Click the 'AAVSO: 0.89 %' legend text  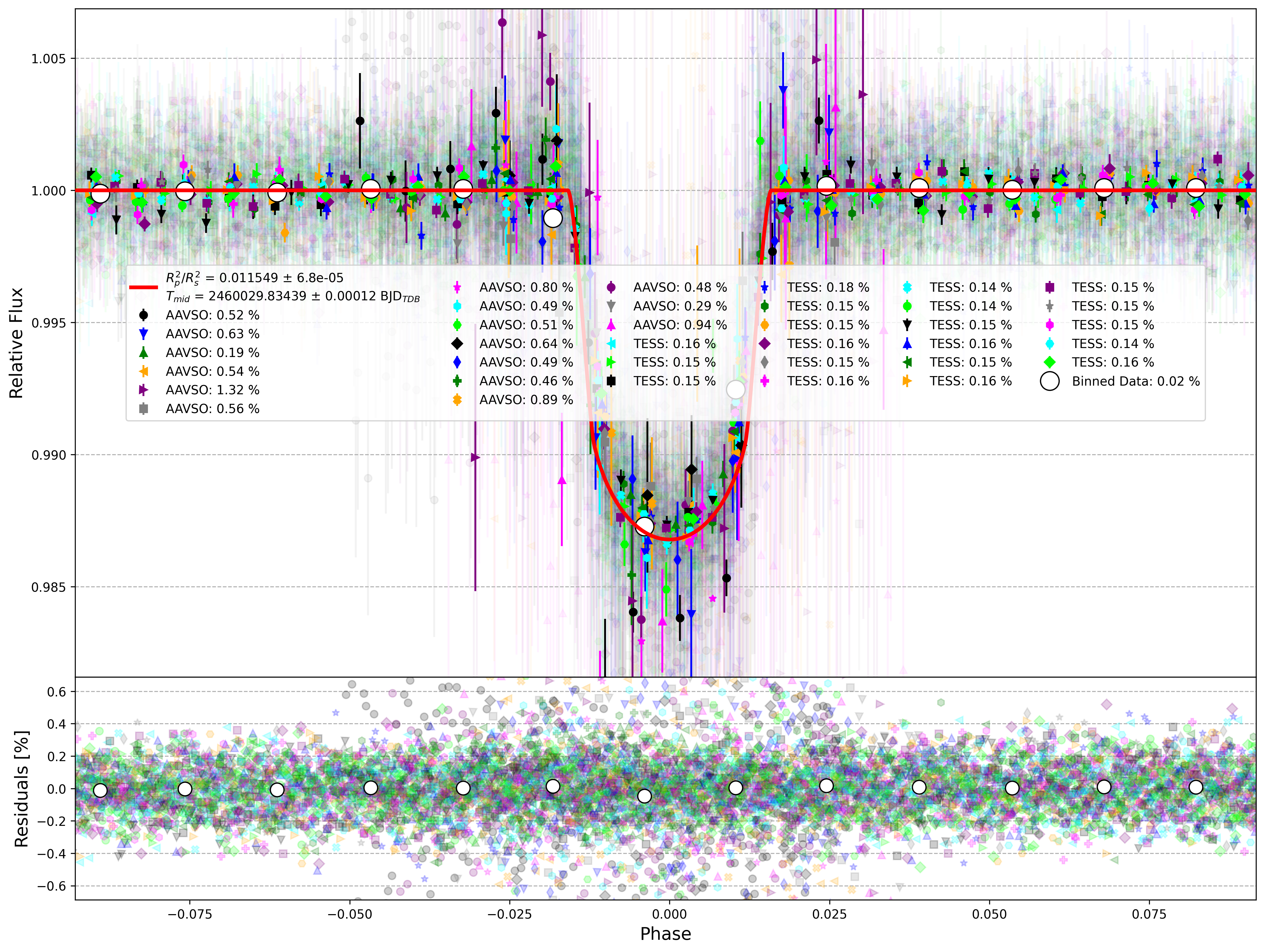pyautogui.click(x=526, y=400)
